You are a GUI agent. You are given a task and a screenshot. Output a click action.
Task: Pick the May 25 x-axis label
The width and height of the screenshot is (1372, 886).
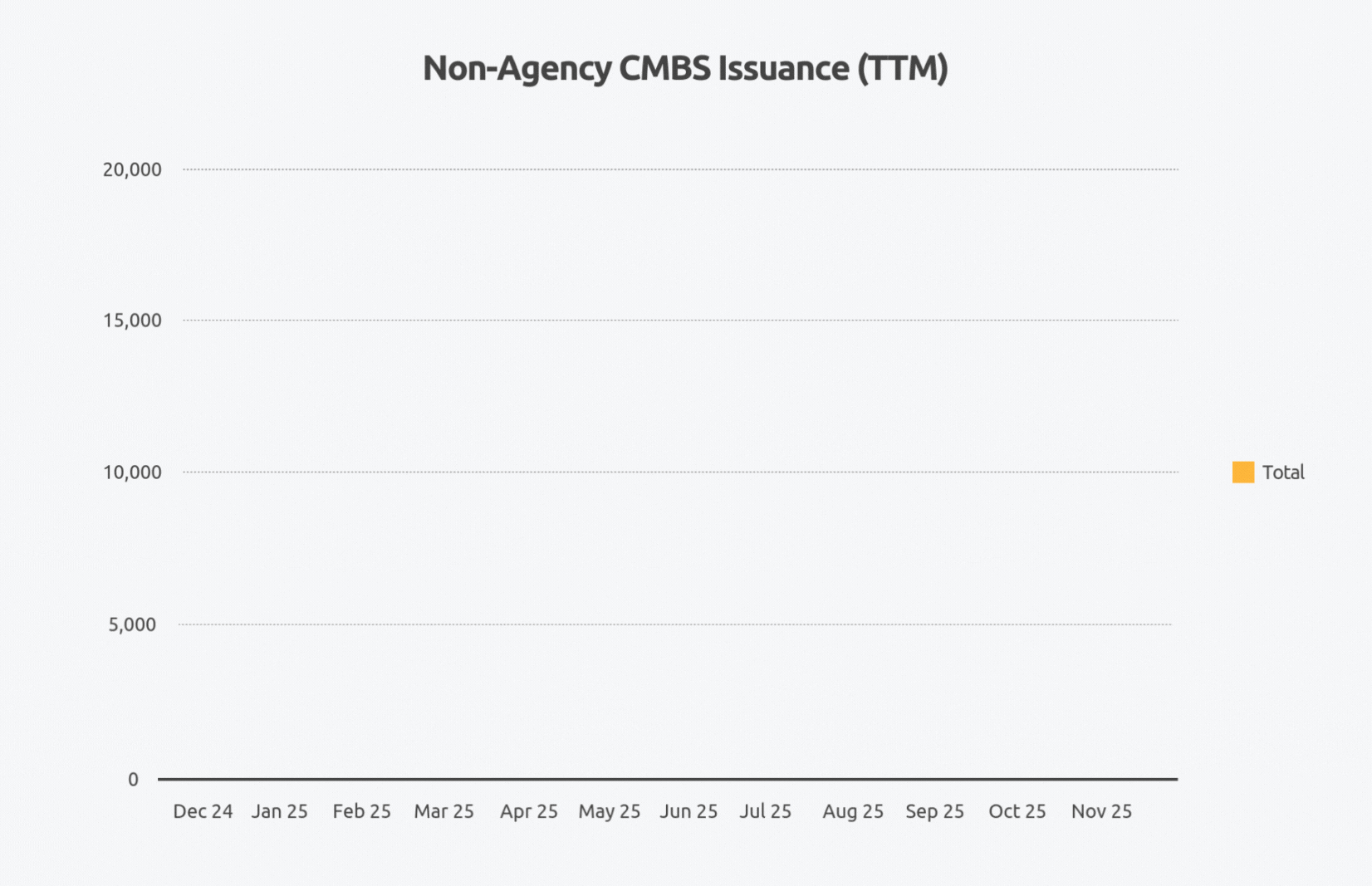click(609, 811)
